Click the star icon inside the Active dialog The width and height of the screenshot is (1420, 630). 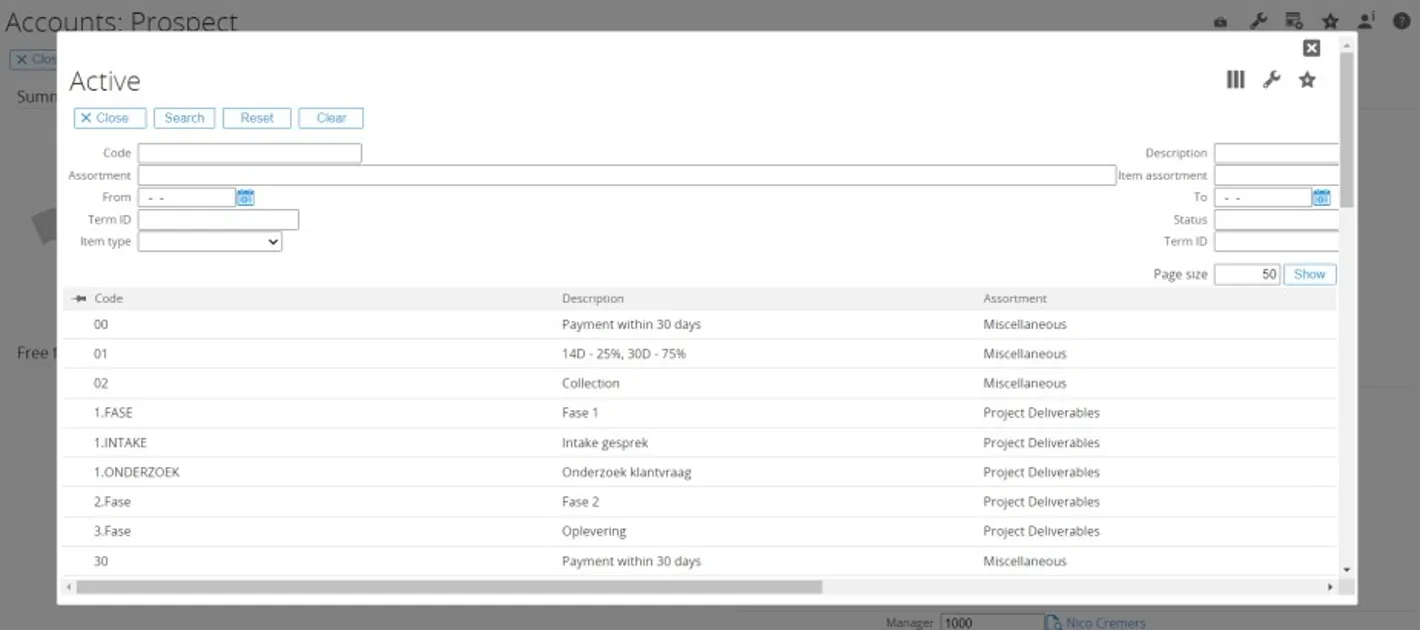coord(1307,79)
